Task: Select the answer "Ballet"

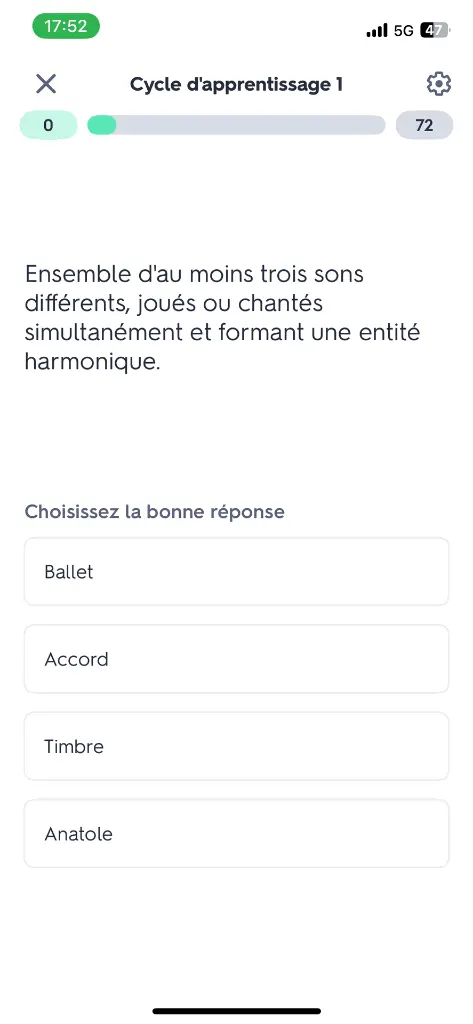Action: click(x=236, y=571)
